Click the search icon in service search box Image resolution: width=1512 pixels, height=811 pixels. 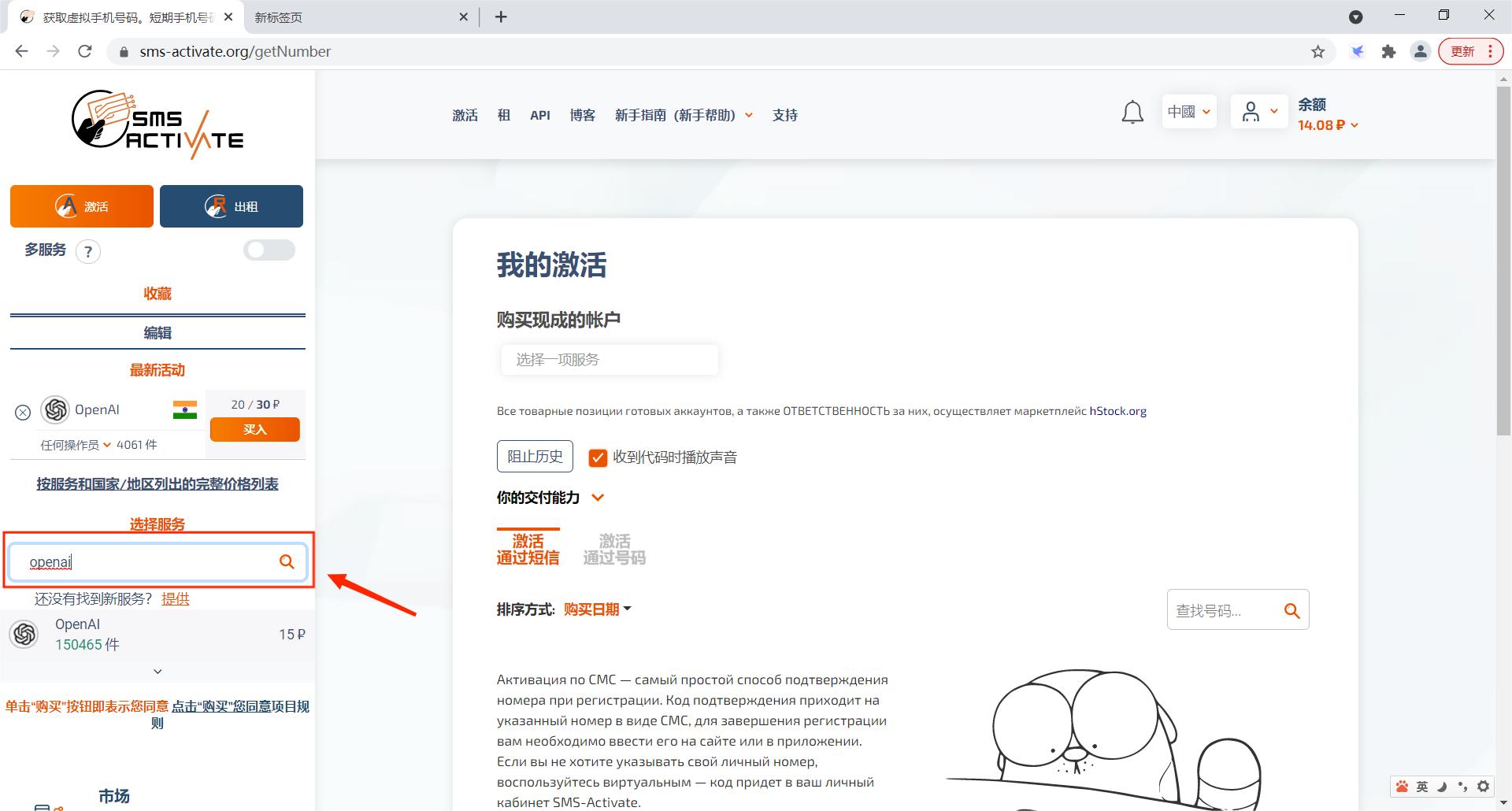tap(287, 561)
